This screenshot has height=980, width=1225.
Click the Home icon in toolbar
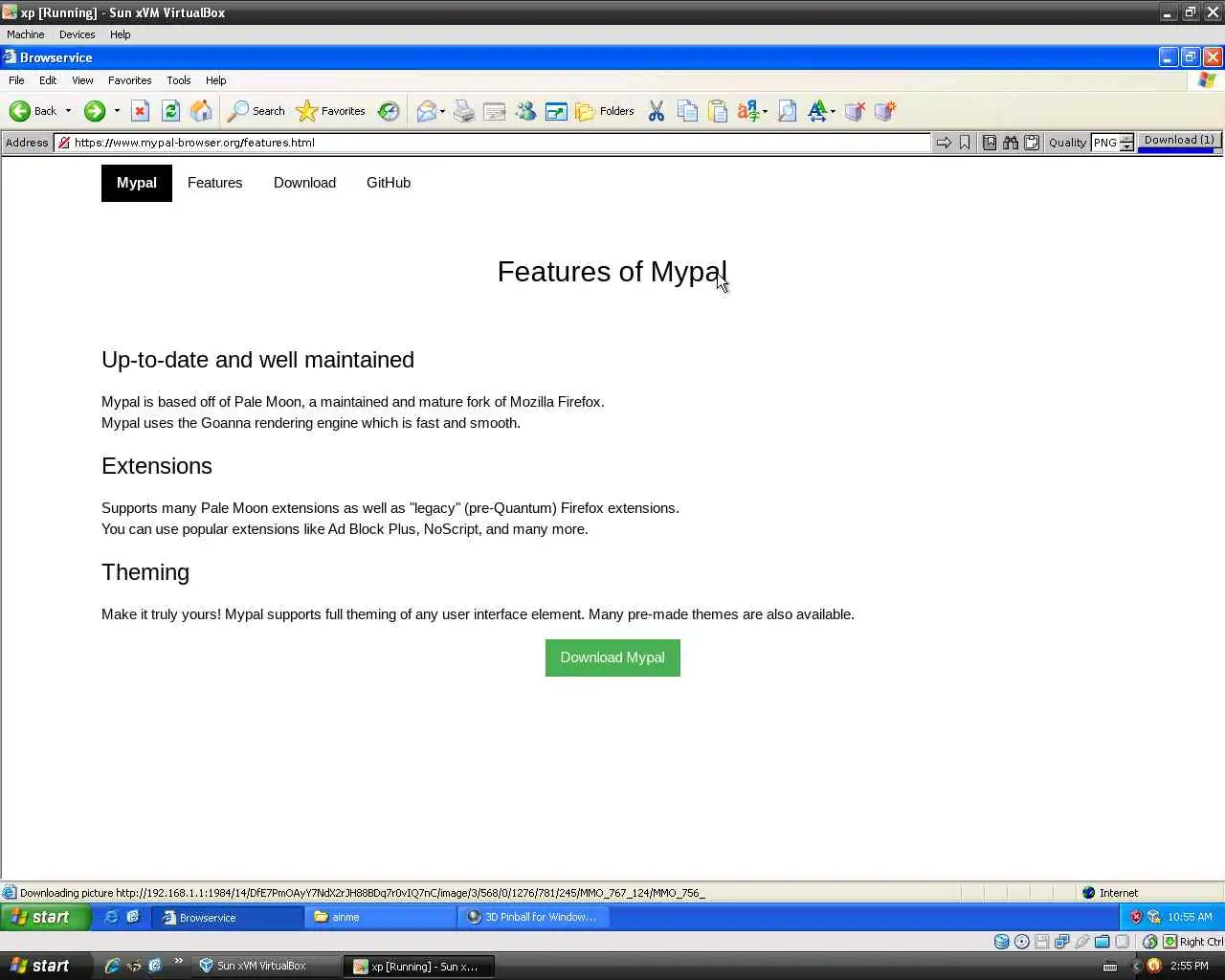201,111
